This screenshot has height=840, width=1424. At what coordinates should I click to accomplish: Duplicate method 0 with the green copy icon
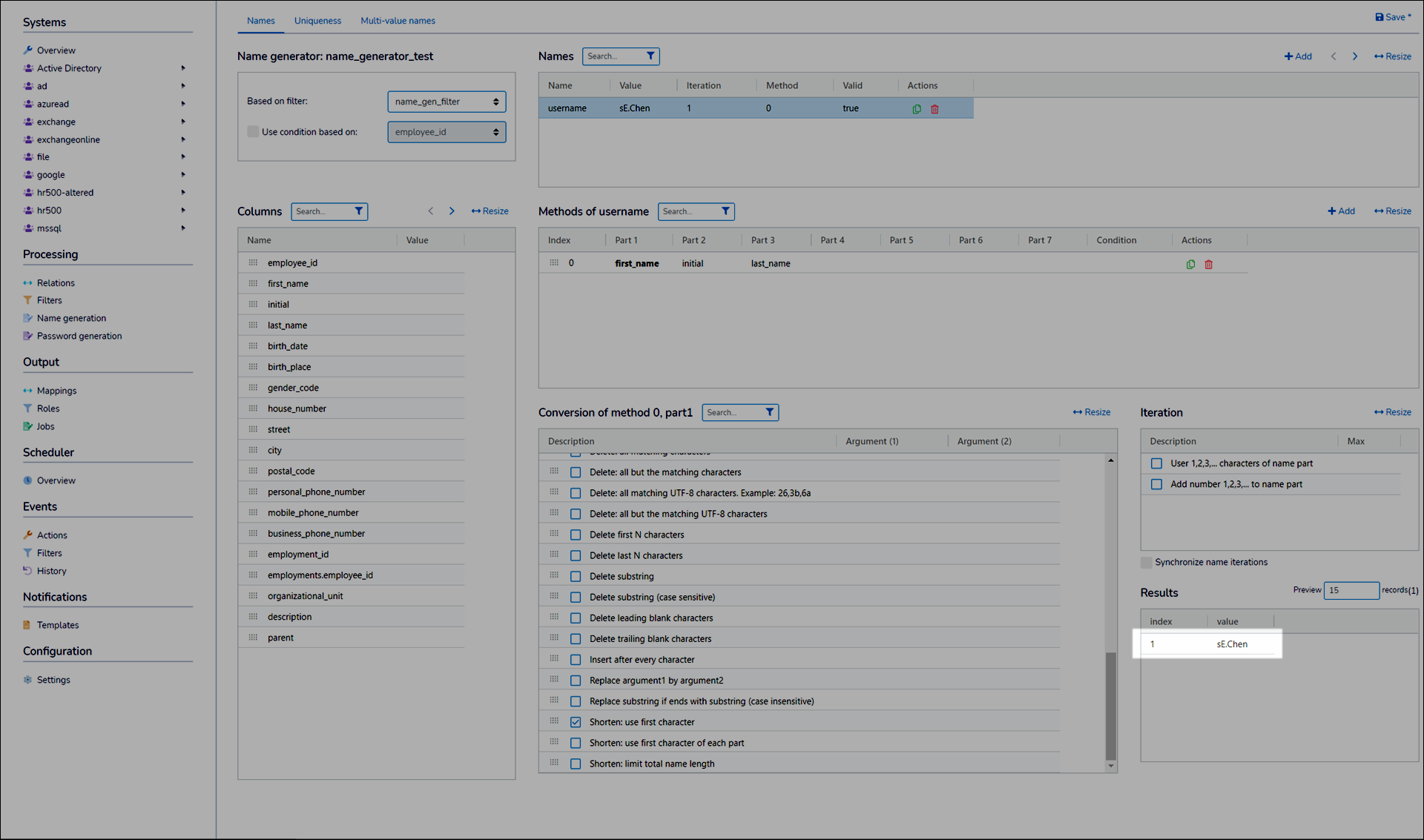coord(1190,265)
